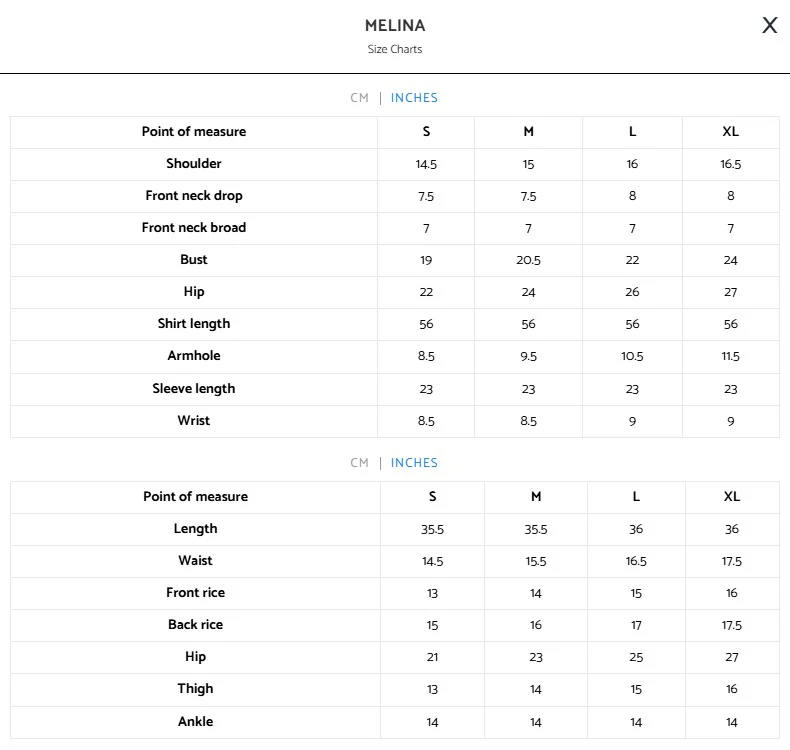Select the Thigh row label
This screenshot has width=790, height=750.
pyautogui.click(x=195, y=689)
